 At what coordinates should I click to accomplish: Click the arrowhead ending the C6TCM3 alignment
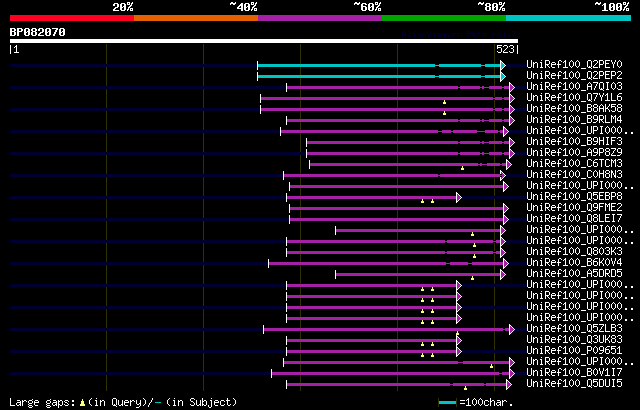click(509, 164)
